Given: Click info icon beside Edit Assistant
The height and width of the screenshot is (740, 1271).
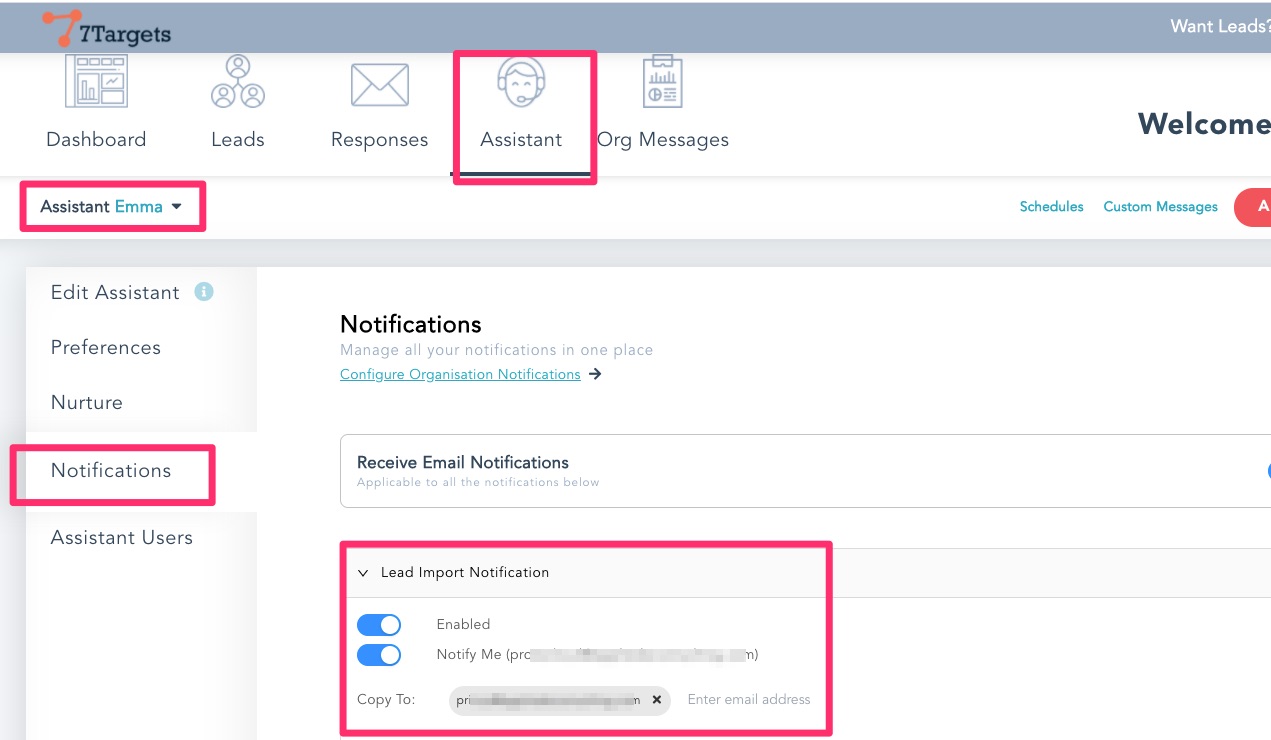Looking at the screenshot, I should point(204,292).
